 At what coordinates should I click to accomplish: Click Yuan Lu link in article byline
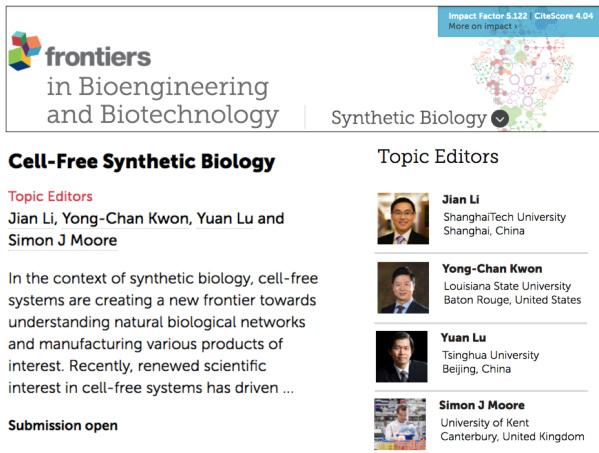pos(225,218)
